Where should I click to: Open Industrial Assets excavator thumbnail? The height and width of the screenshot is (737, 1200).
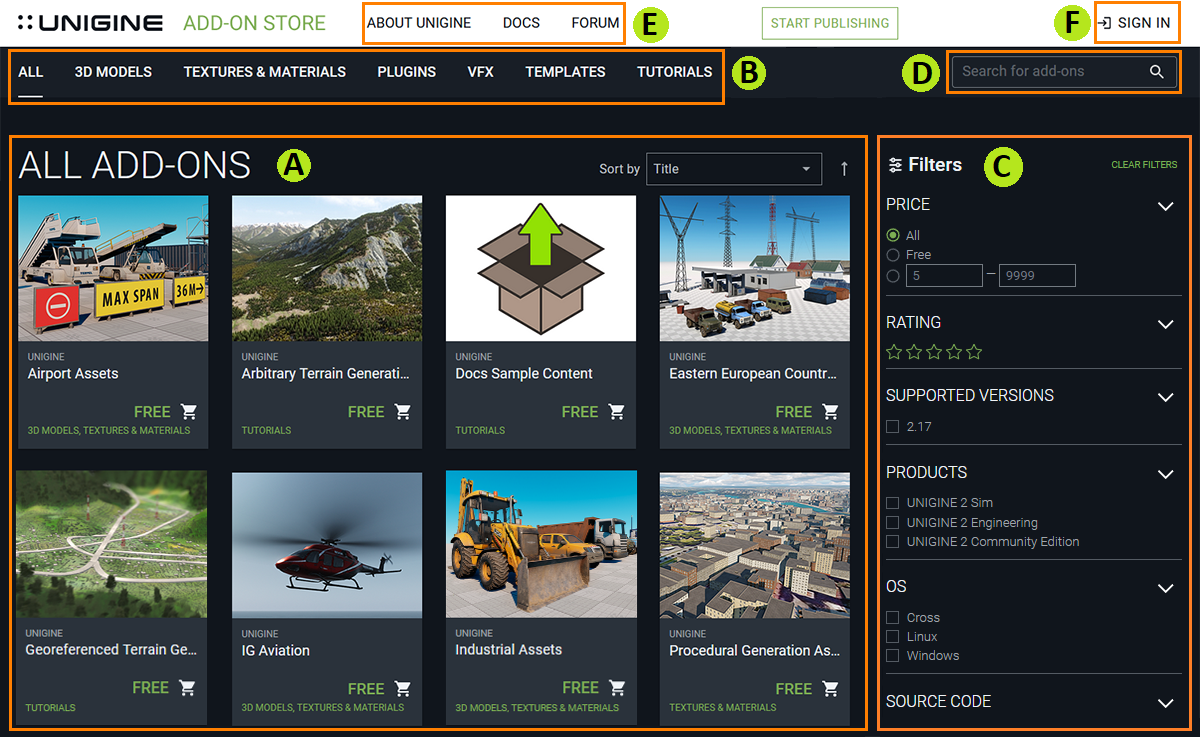[541, 544]
